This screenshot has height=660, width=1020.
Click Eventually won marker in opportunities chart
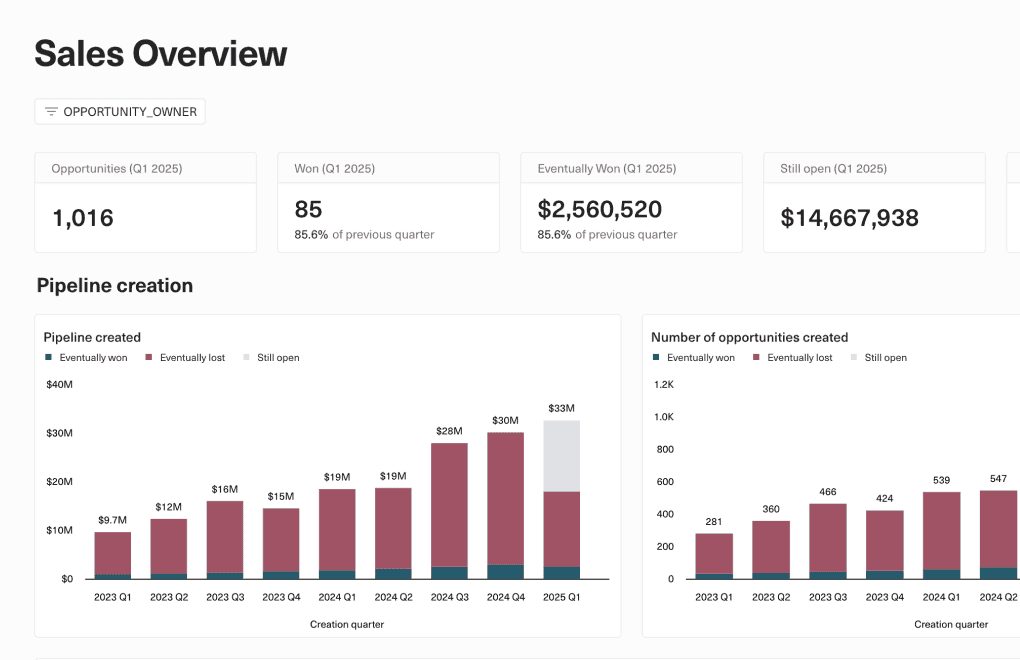tap(655, 357)
